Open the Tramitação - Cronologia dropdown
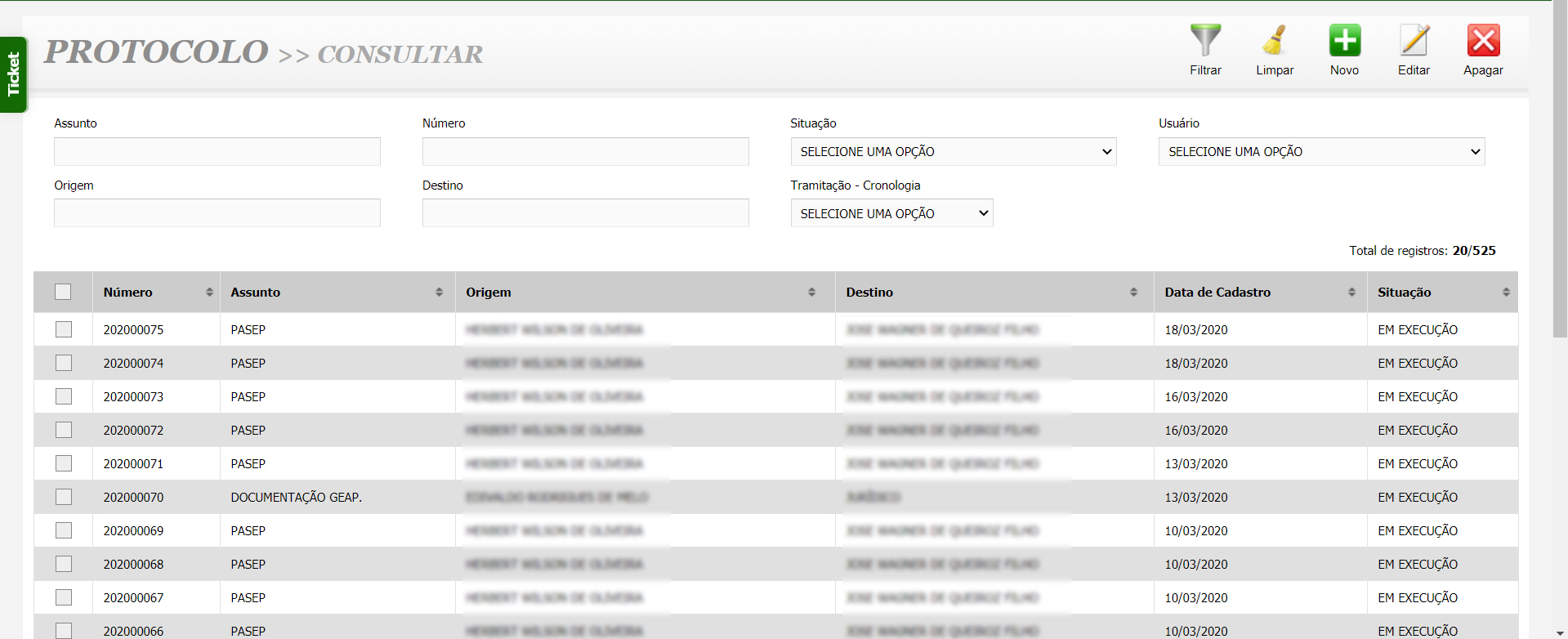 click(891, 214)
